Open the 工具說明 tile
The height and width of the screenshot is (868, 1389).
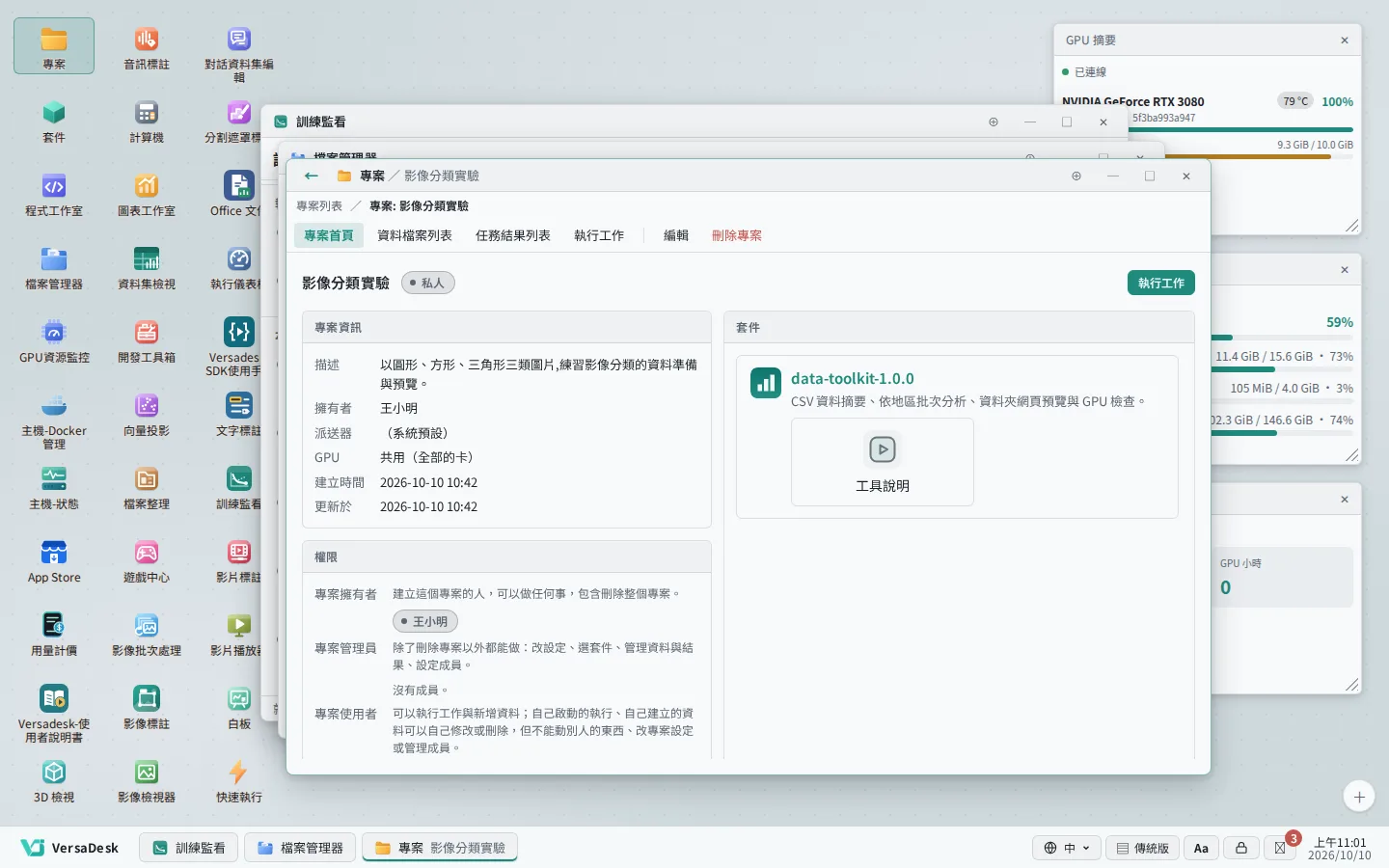tap(883, 462)
